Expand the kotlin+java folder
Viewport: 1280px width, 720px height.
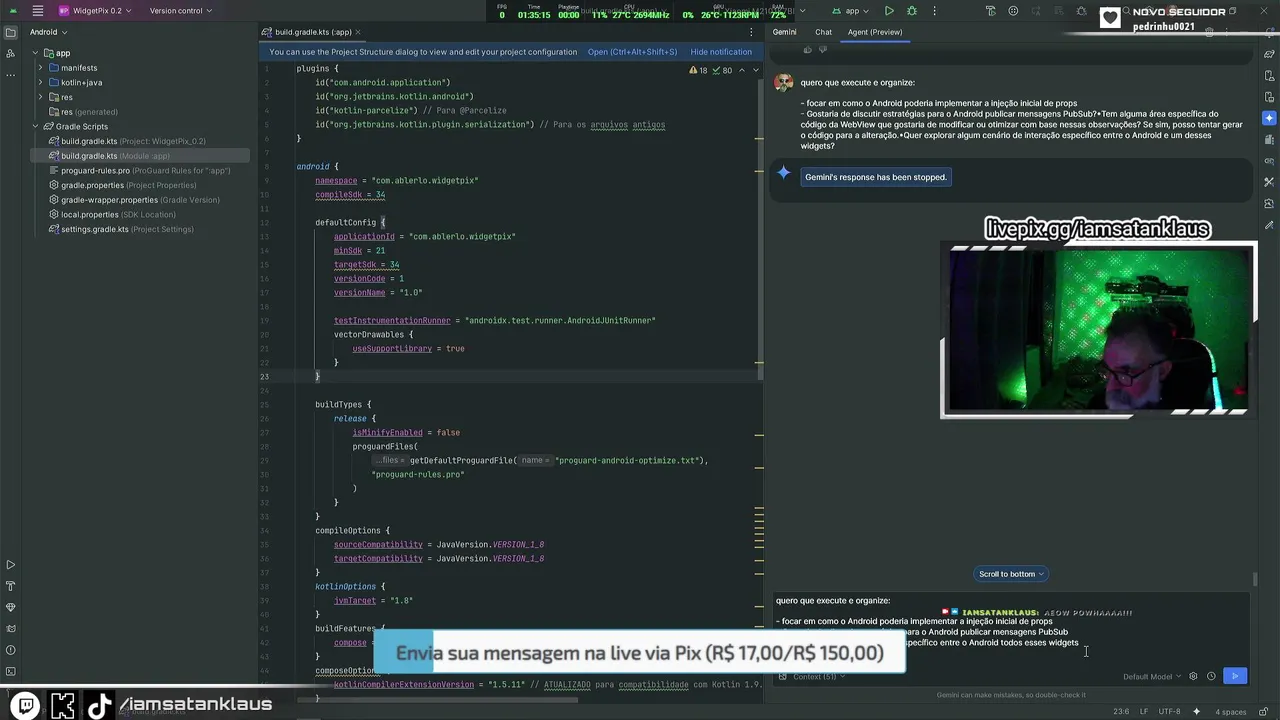tap(41, 82)
